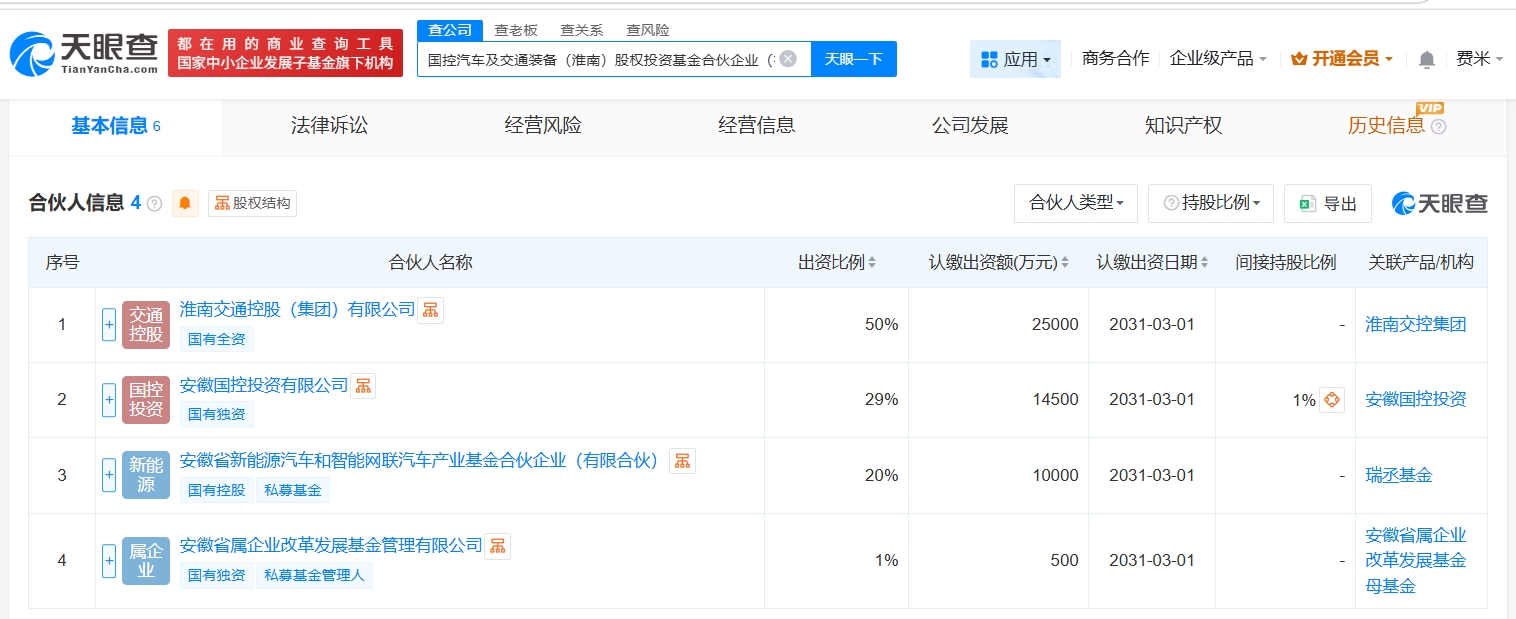Click 国有控股 tag
Screen dimensions: 1516x619
(216, 490)
